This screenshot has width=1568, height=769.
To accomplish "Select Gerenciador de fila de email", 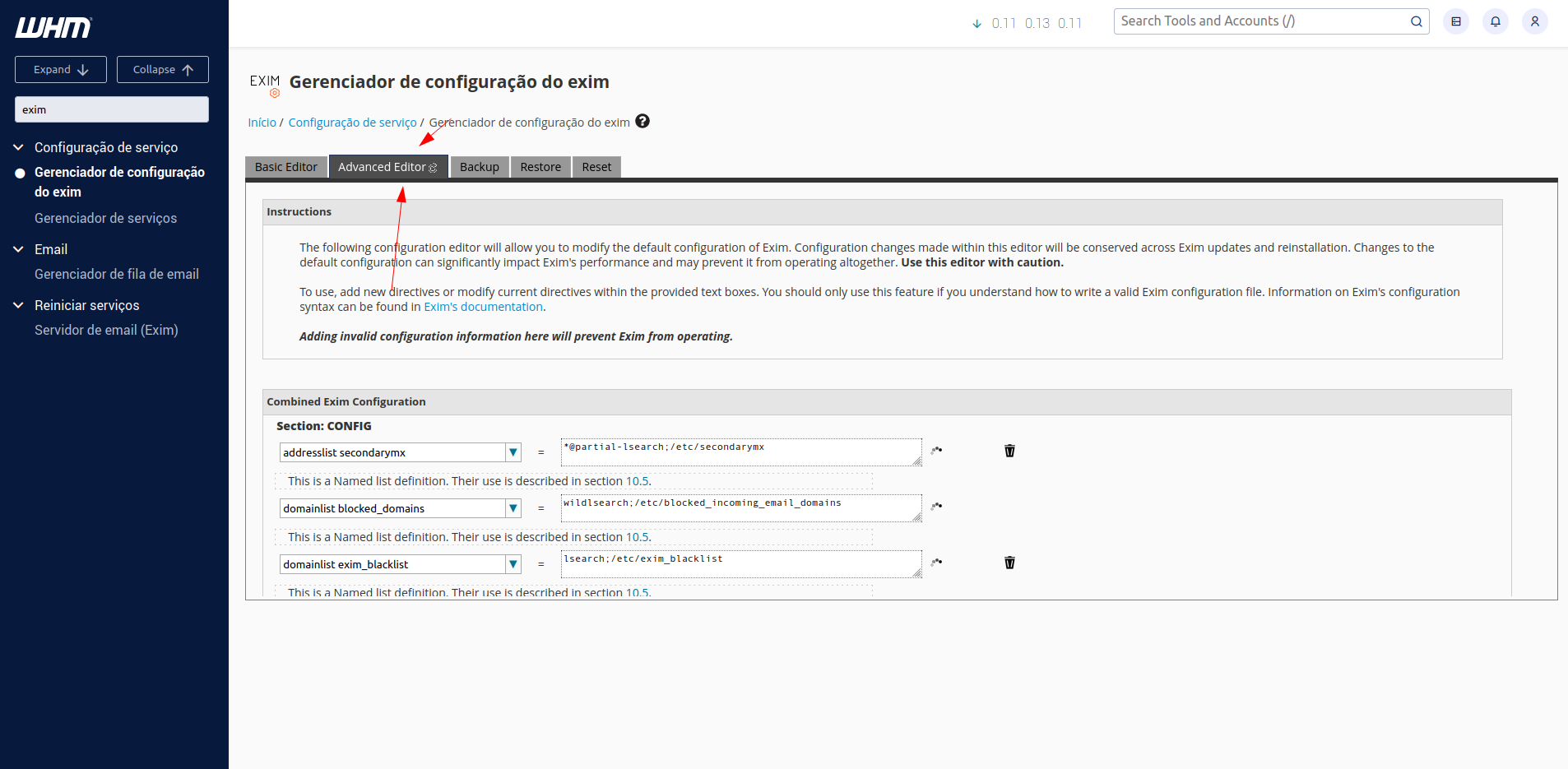I will pos(117,274).
